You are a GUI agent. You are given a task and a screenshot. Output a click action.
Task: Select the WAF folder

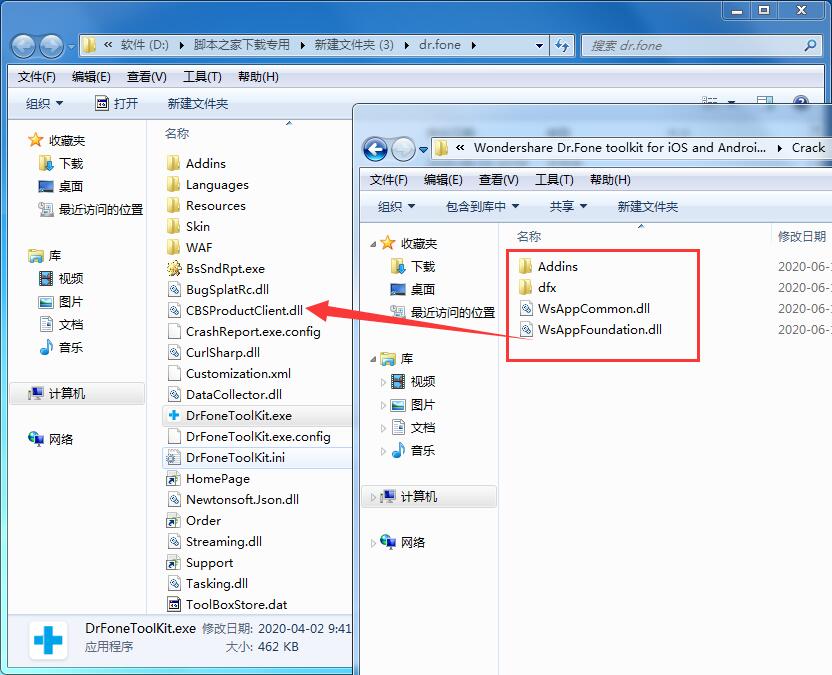pos(199,247)
